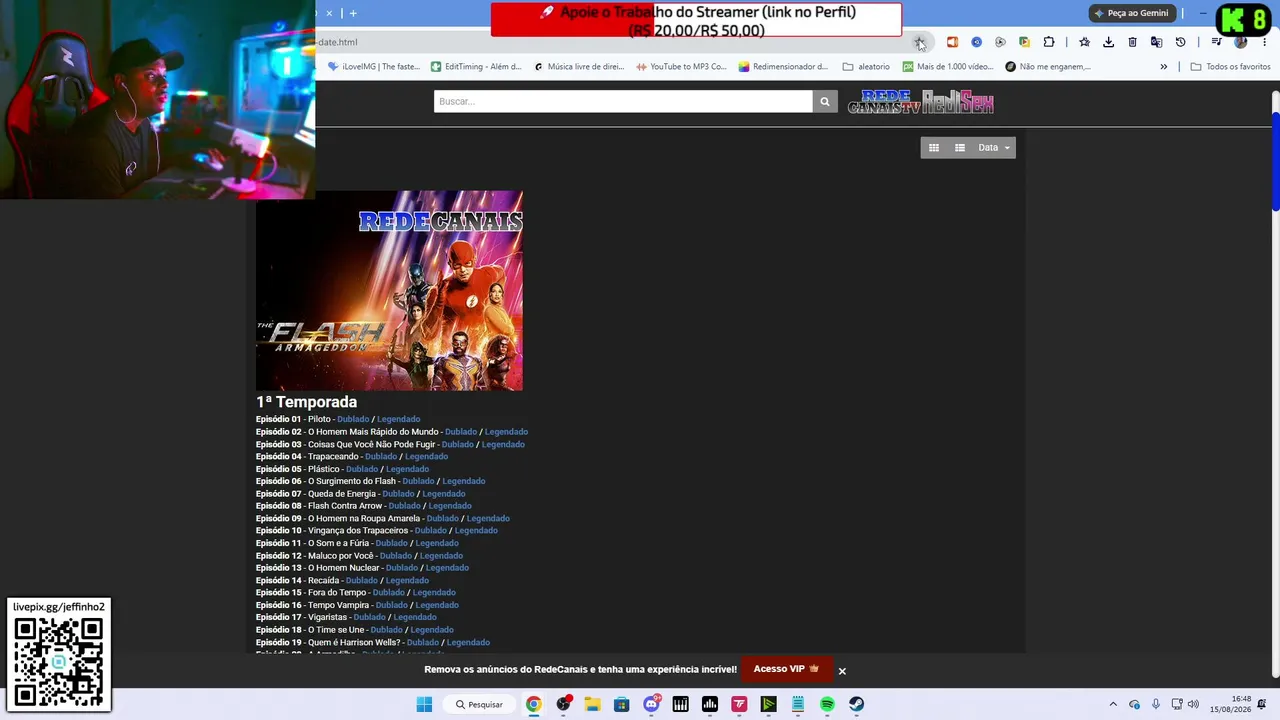
Task: Open Google Chrome from the taskbar
Action: pos(534,704)
